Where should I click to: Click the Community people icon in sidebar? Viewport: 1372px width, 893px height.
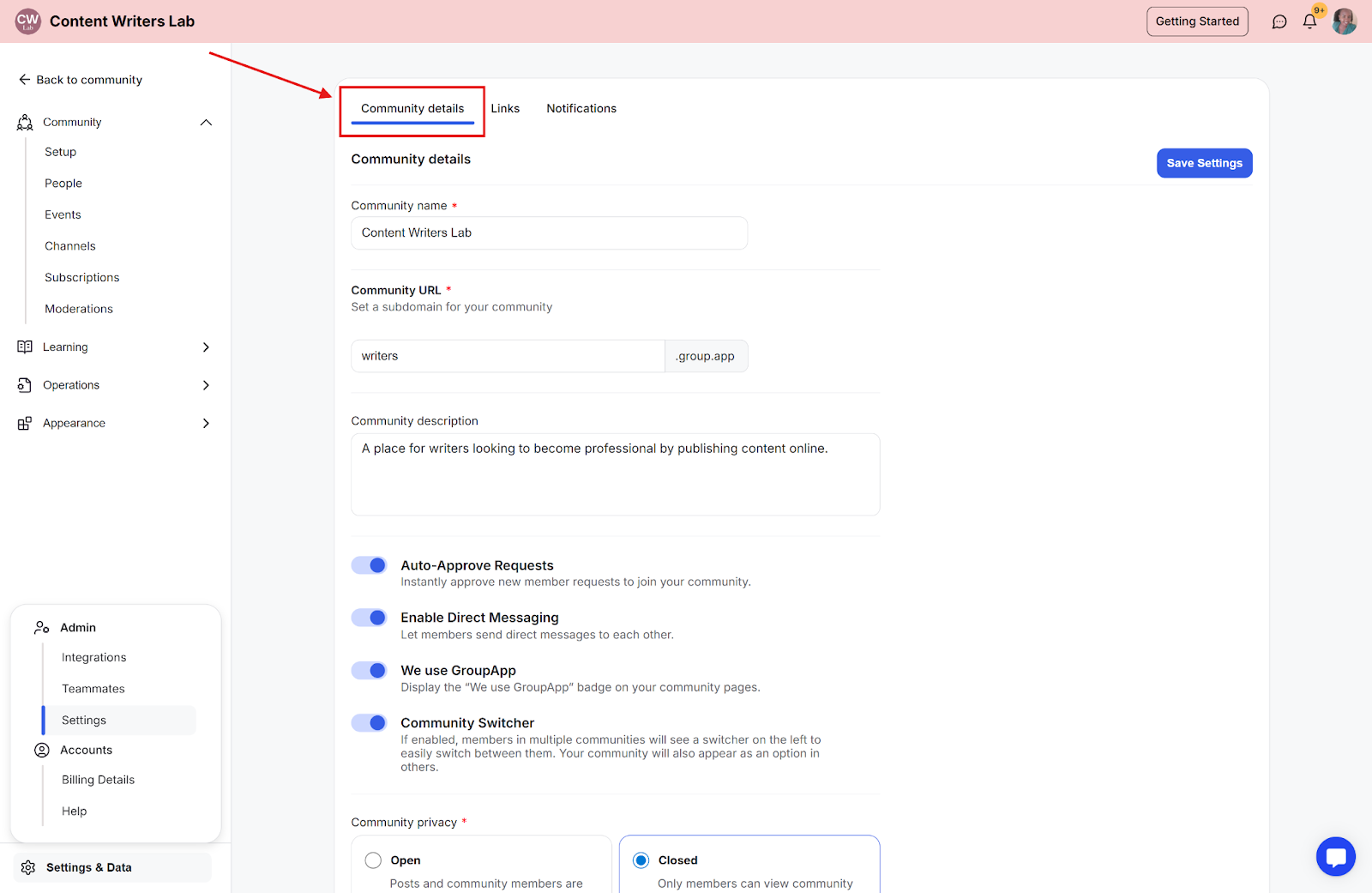(x=25, y=123)
